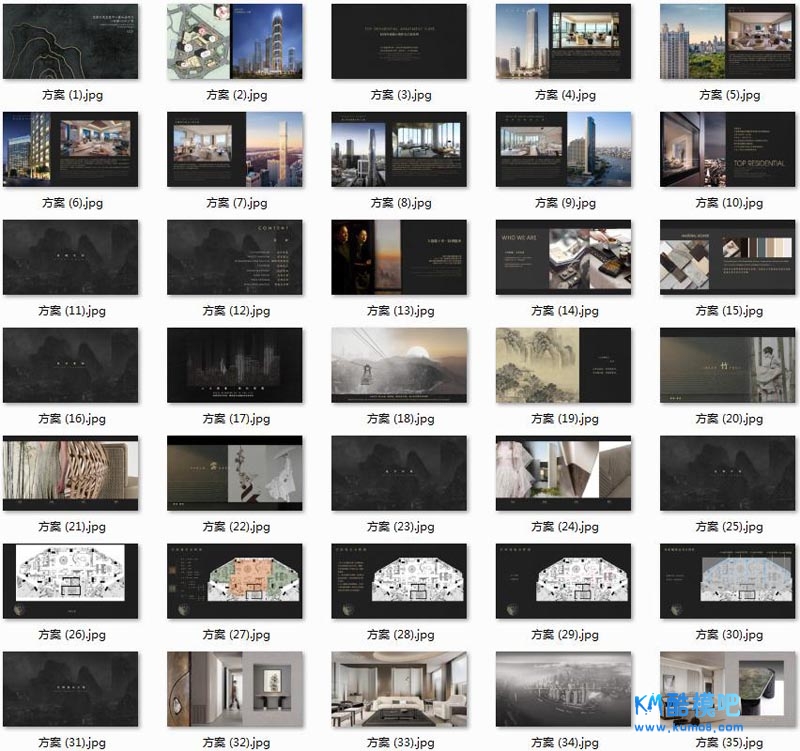Click the 方案 (5).jpg thumbnail image
This screenshot has width=800, height=751.
(x=727, y=42)
